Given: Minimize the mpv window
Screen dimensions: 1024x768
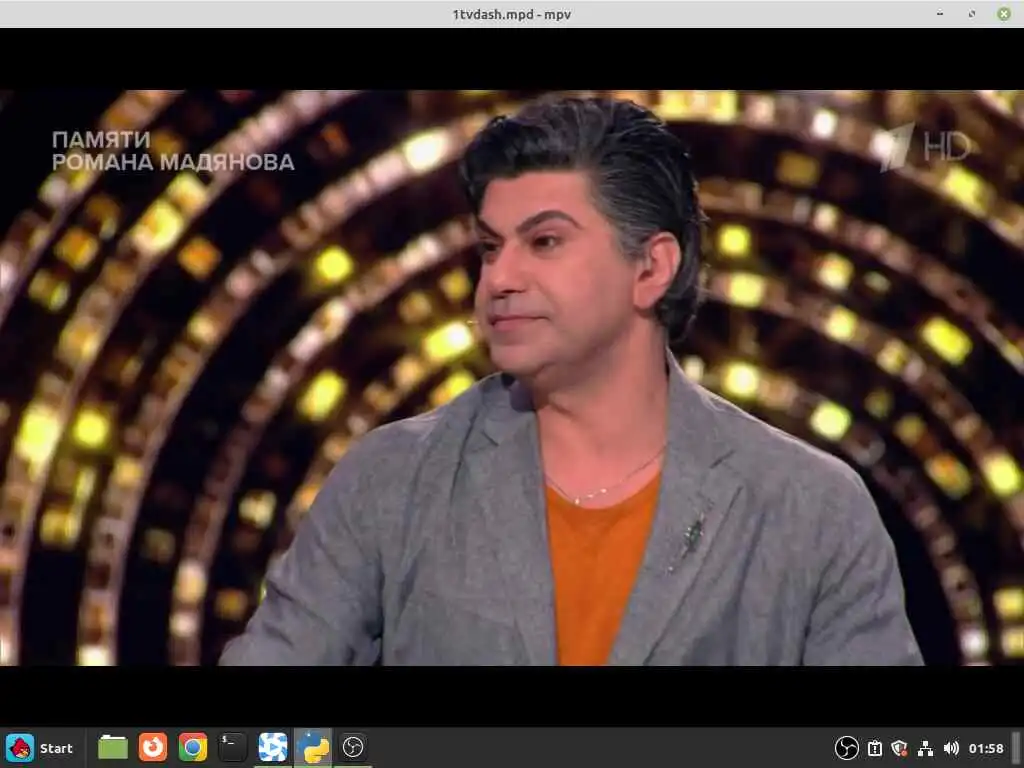Looking at the screenshot, I should 940,14.
